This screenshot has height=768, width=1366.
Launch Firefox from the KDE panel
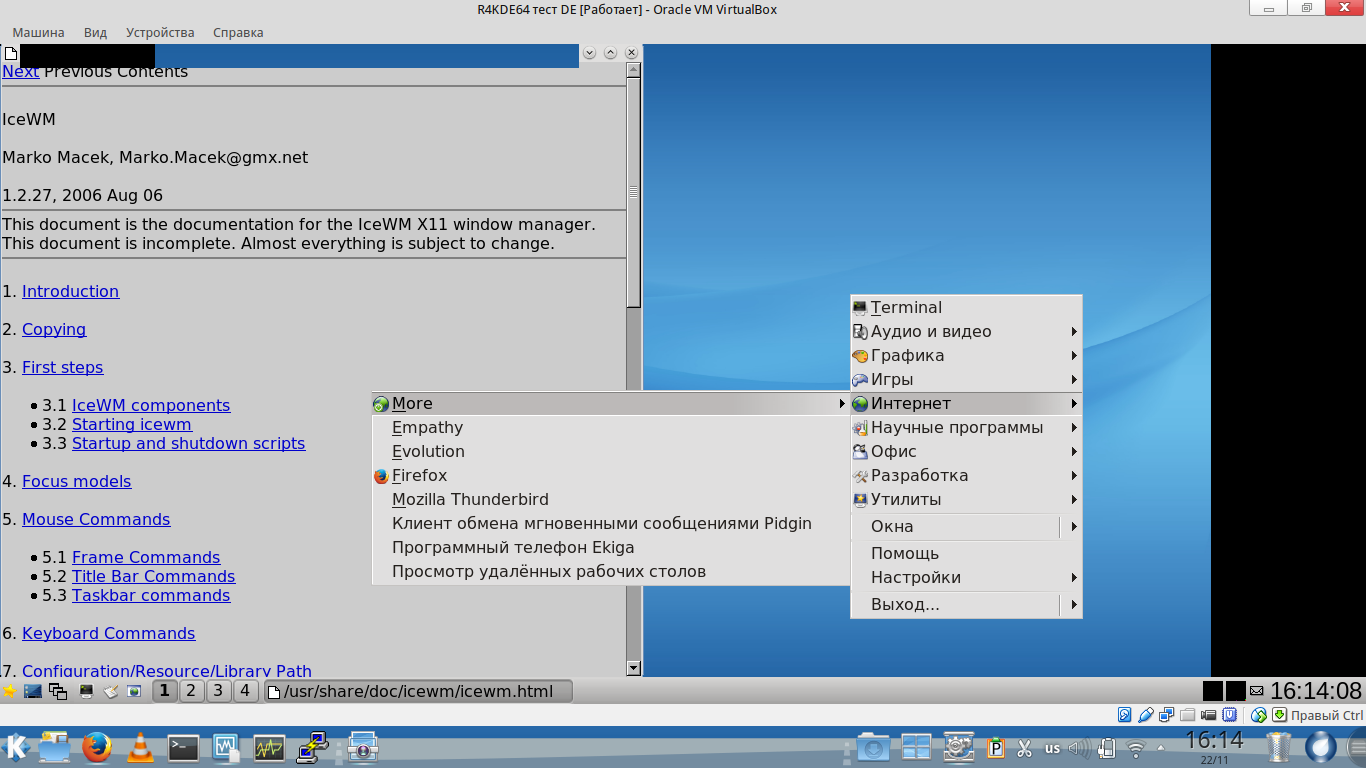97,747
